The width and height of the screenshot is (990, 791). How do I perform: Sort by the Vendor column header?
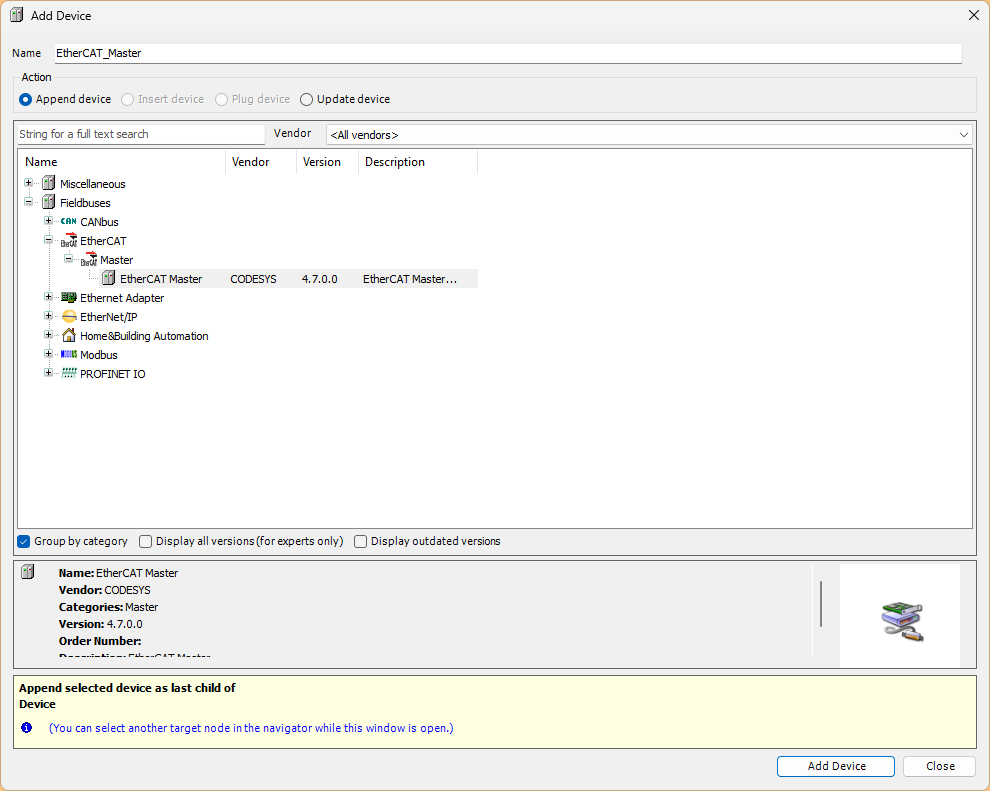pyautogui.click(x=261, y=162)
